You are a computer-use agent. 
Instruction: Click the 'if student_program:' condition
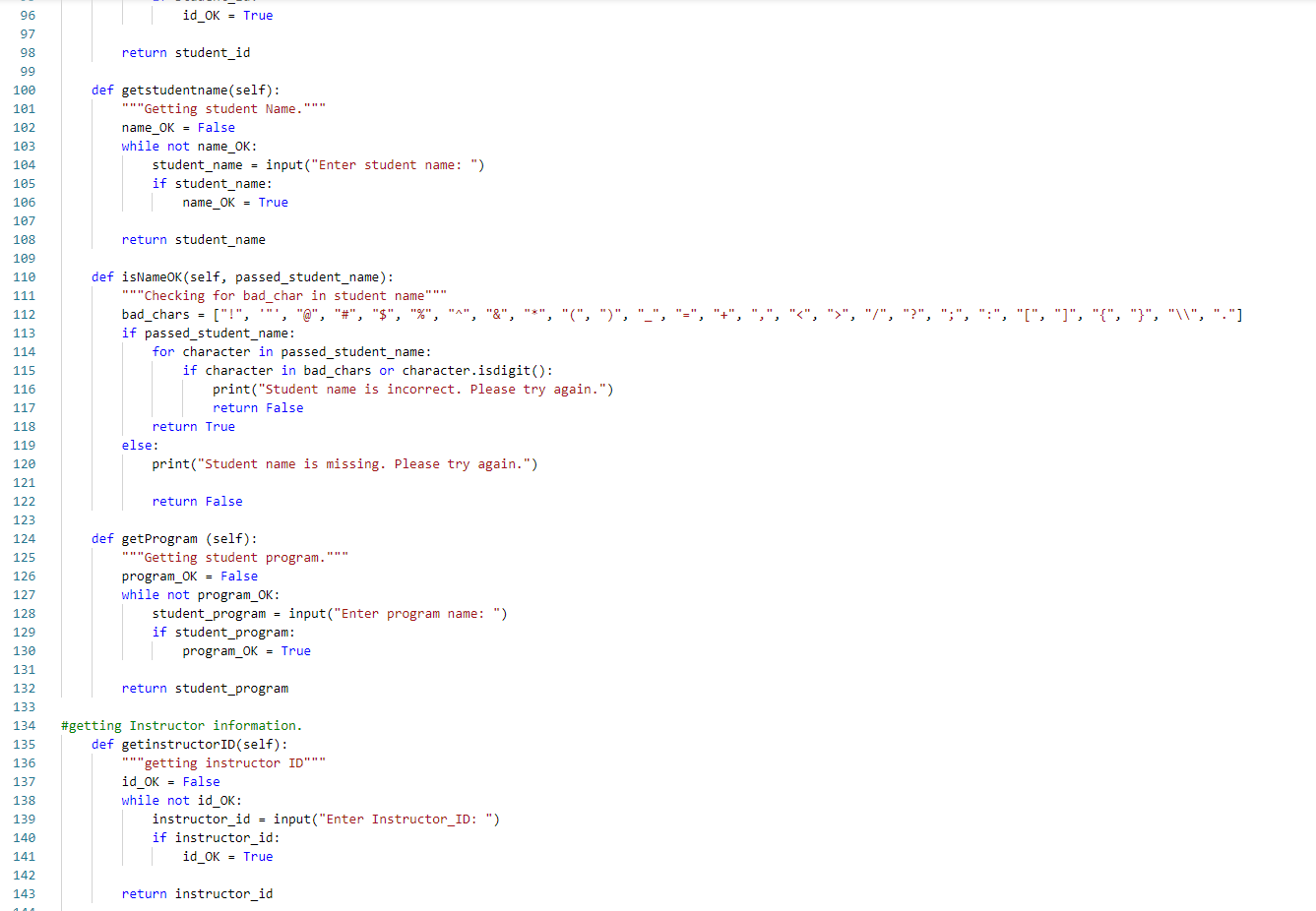click(223, 633)
